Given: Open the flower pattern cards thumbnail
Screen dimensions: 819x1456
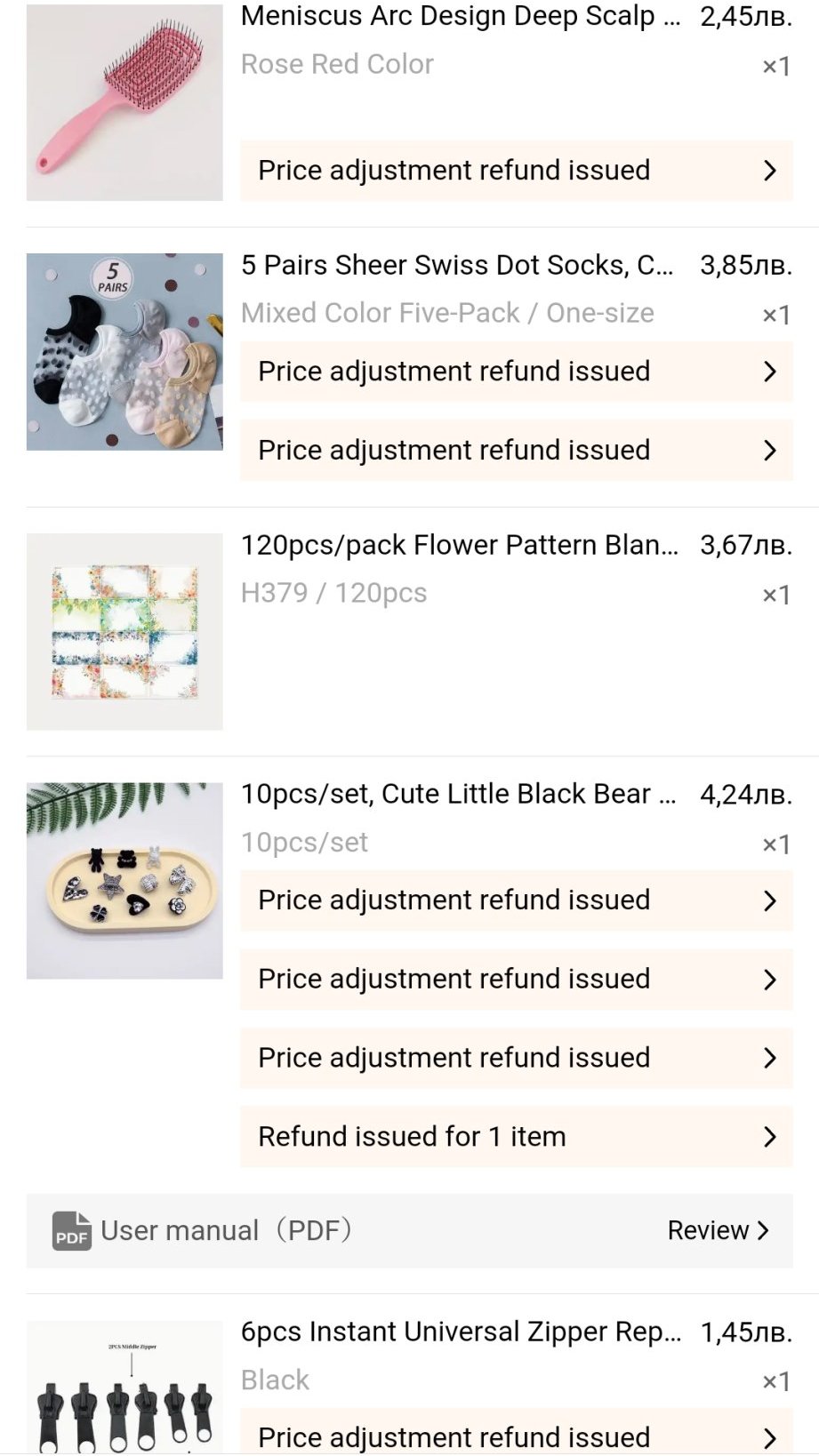Looking at the screenshot, I should point(124,632).
